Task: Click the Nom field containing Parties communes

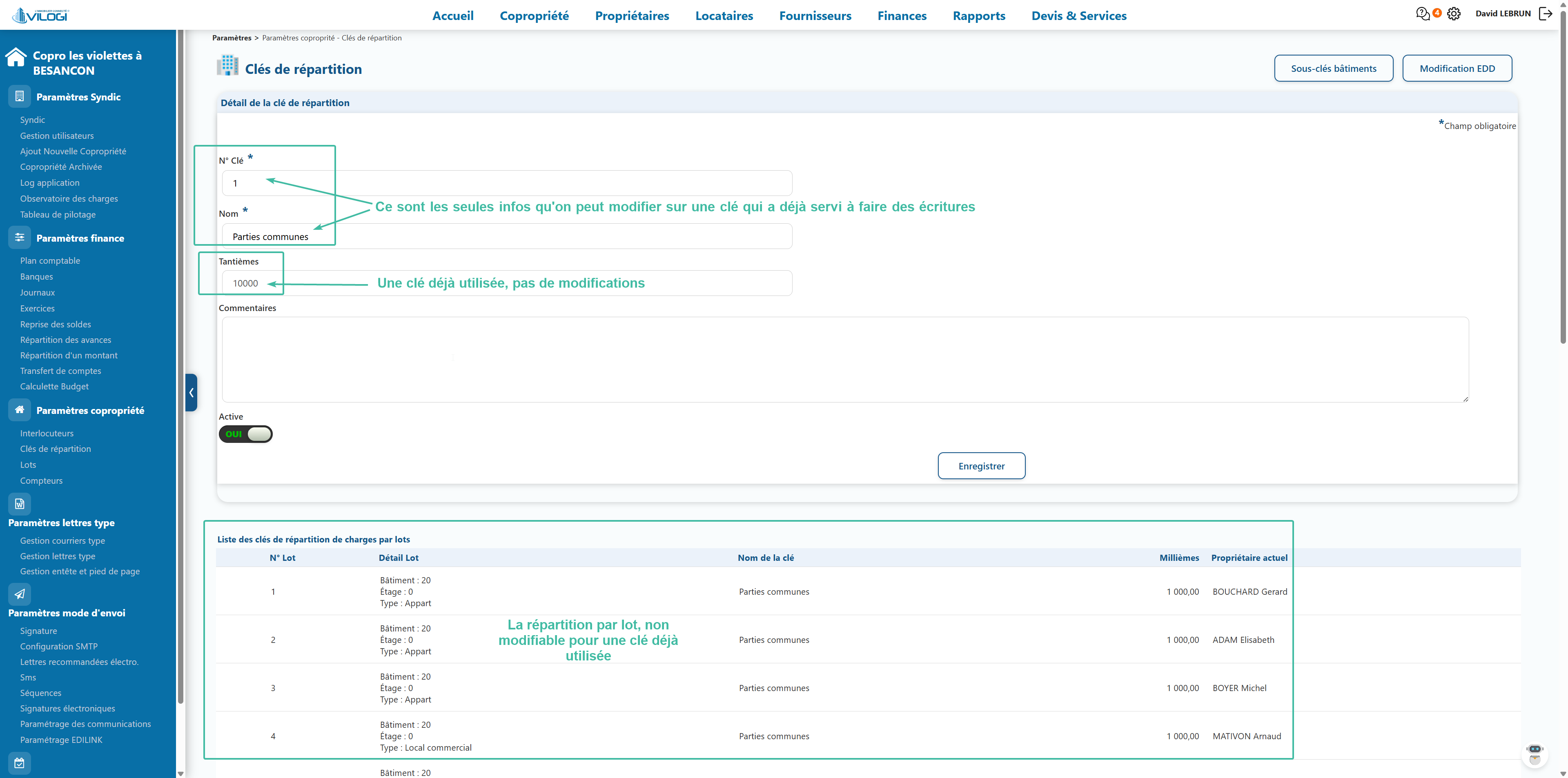Action: click(x=506, y=236)
